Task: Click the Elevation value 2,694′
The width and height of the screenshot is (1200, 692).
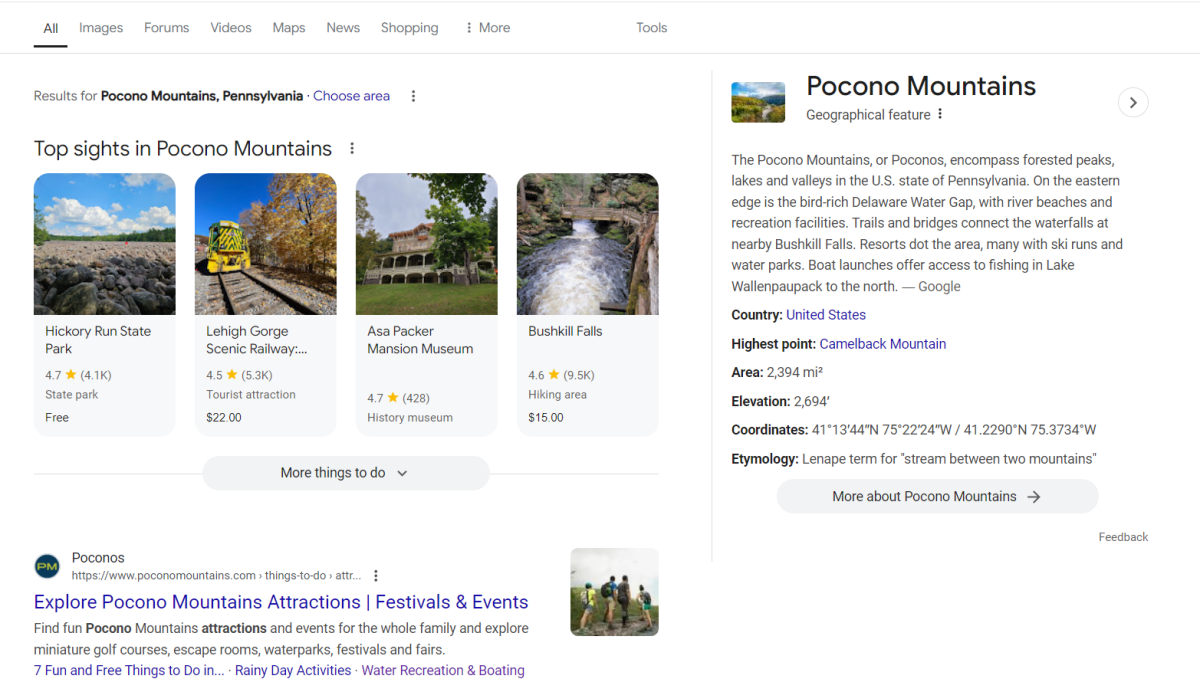Action: tap(812, 402)
